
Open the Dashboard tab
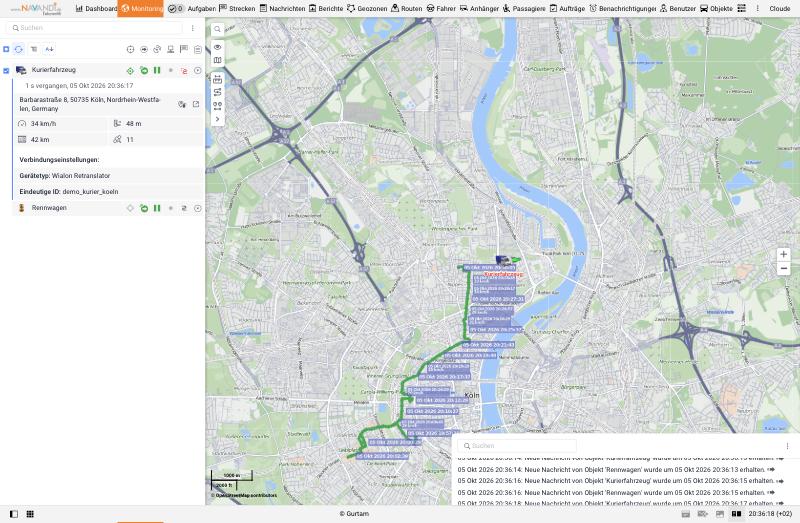point(96,9)
